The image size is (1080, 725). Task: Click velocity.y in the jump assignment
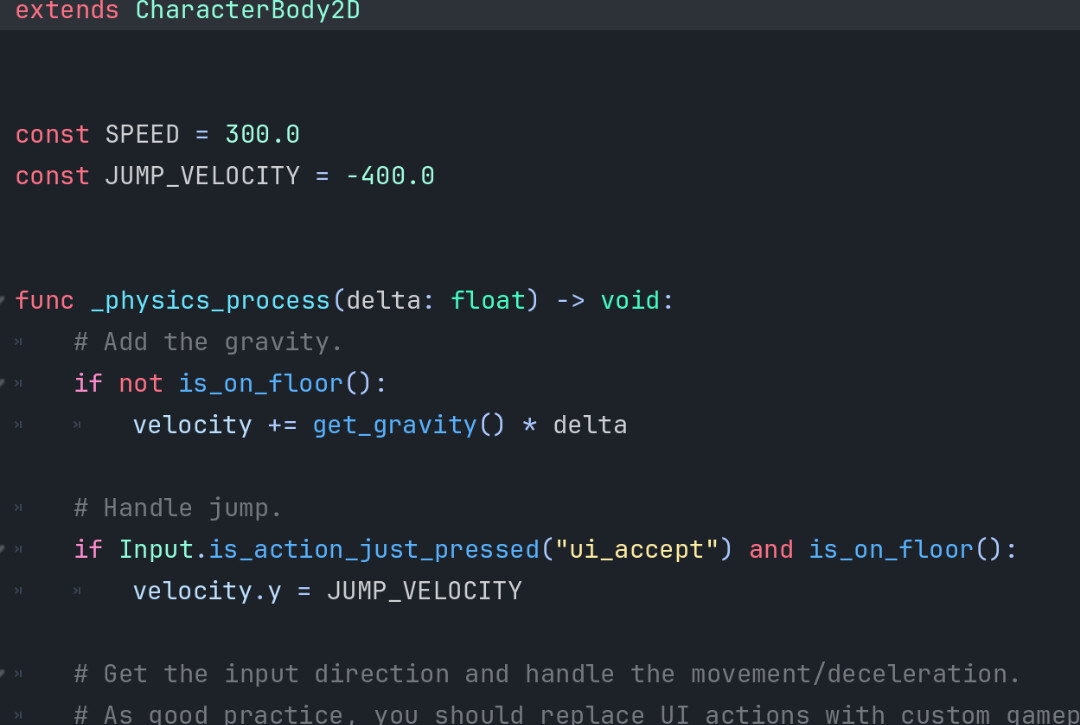pos(207,591)
